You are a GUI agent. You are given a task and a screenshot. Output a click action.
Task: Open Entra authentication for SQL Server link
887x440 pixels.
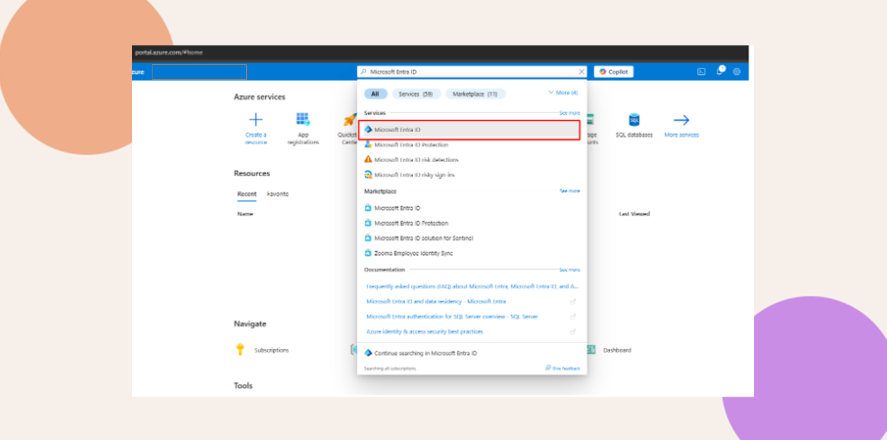click(452, 317)
